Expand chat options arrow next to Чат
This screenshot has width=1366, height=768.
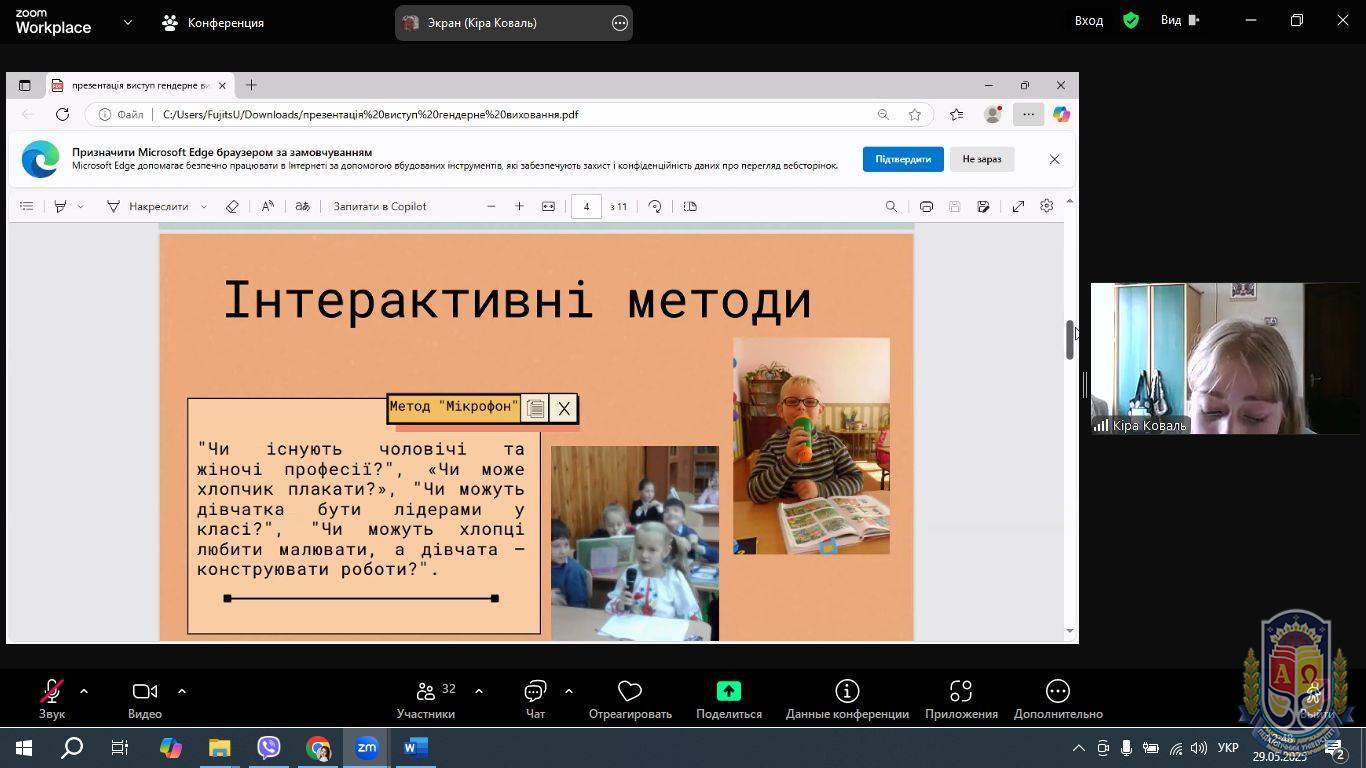pos(569,691)
